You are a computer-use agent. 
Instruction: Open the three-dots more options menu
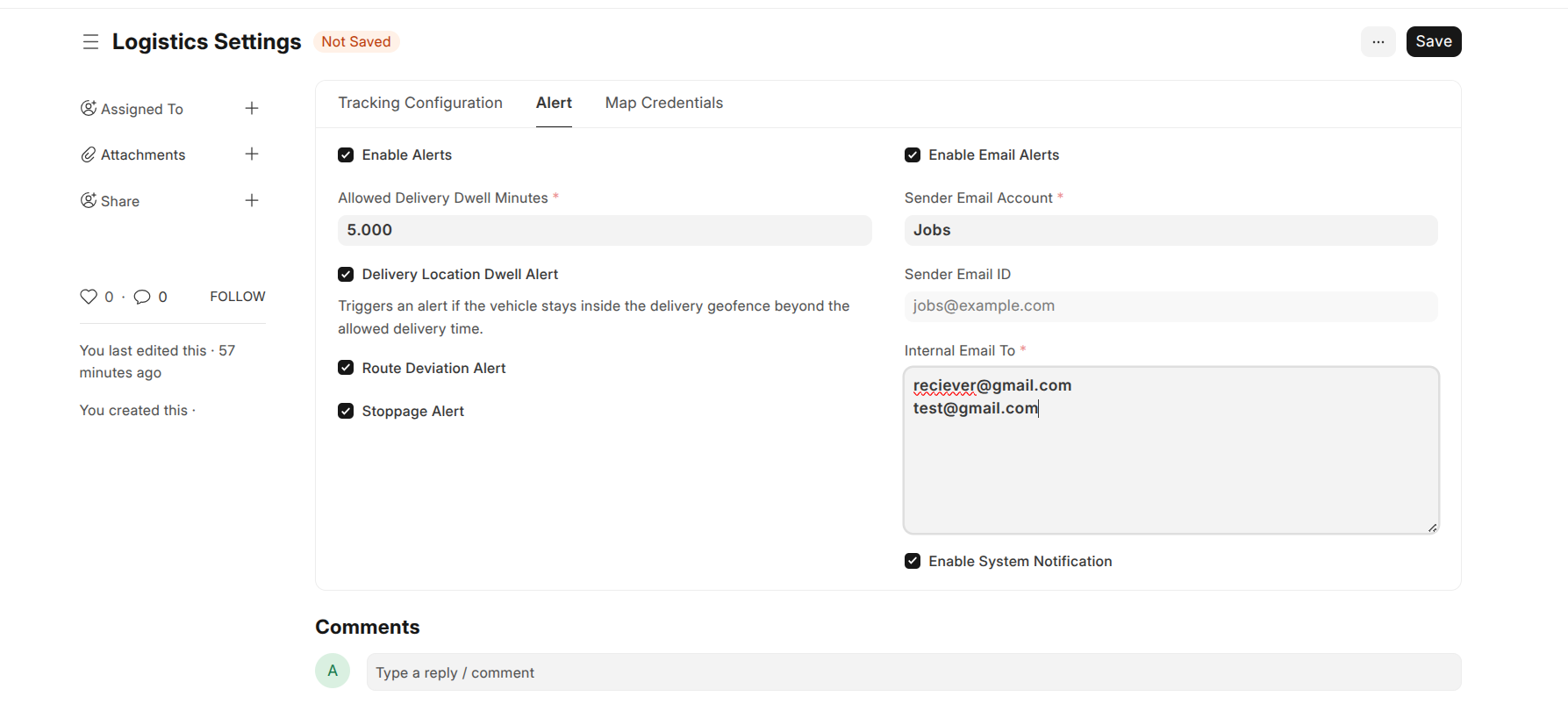(x=1378, y=42)
